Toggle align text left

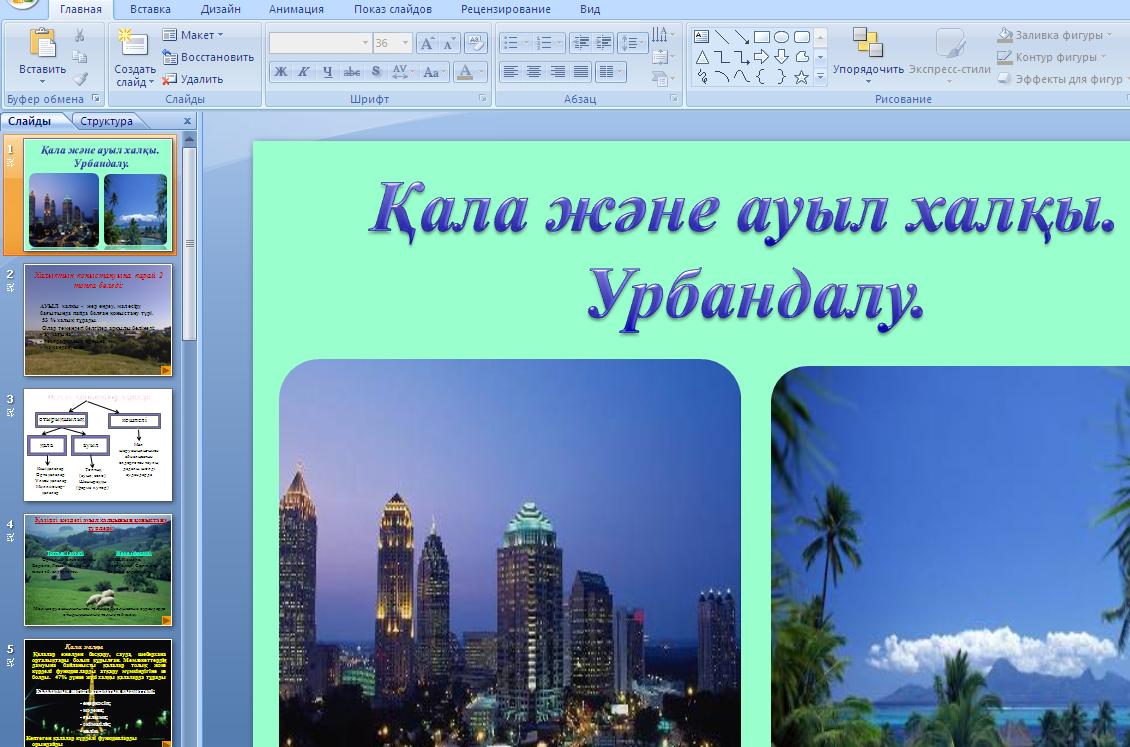tap(510, 71)
